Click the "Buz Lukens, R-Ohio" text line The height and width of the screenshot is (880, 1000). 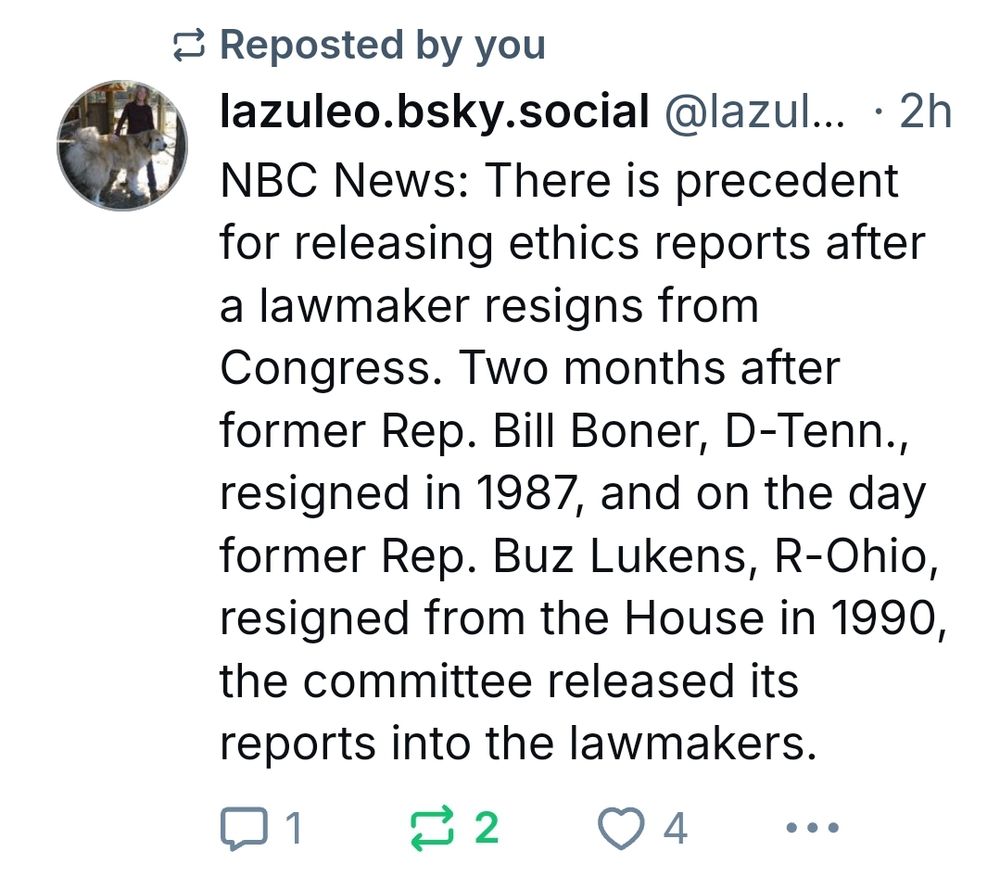(716, 557)
